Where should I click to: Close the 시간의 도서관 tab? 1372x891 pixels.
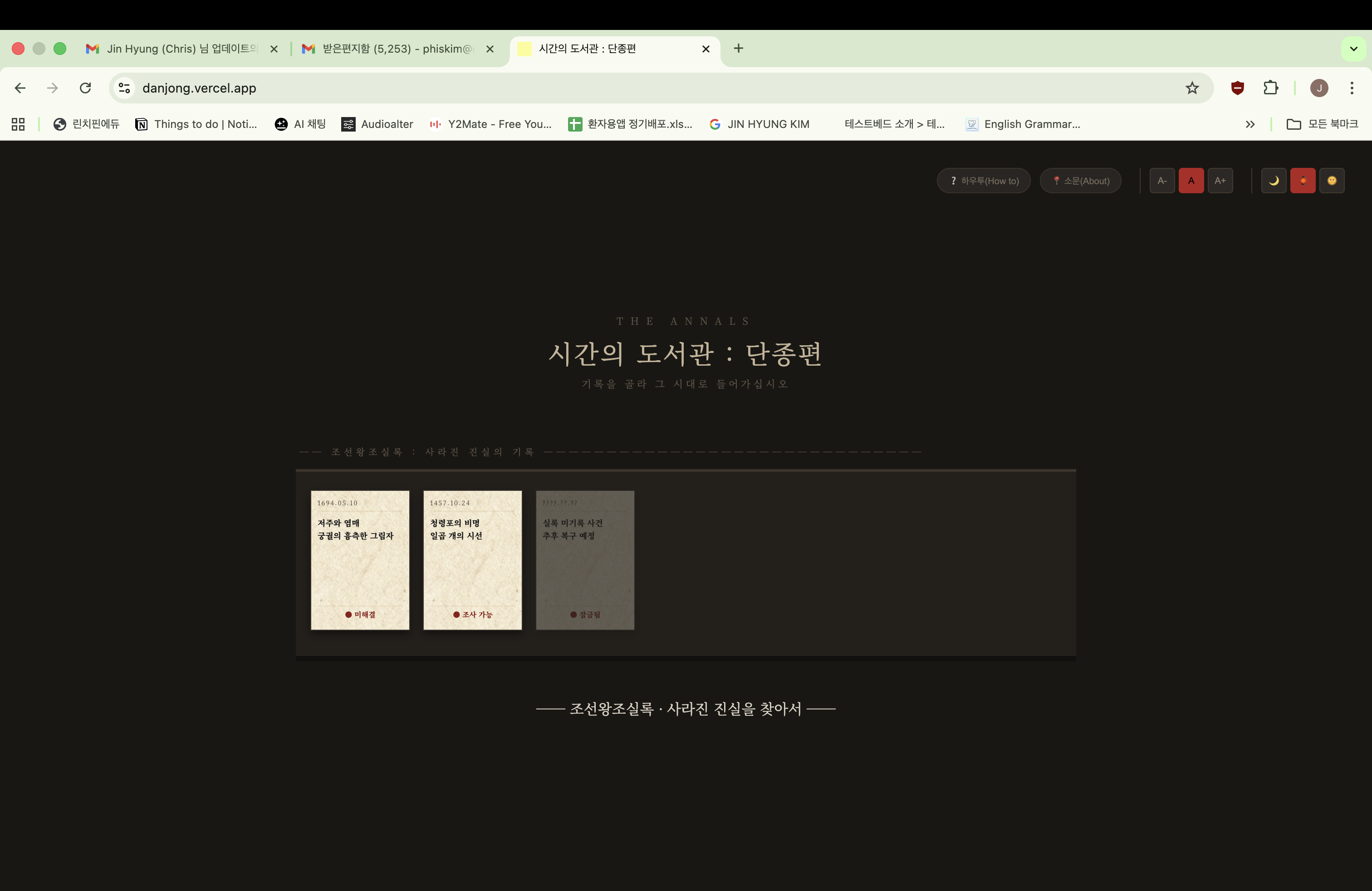706,49
